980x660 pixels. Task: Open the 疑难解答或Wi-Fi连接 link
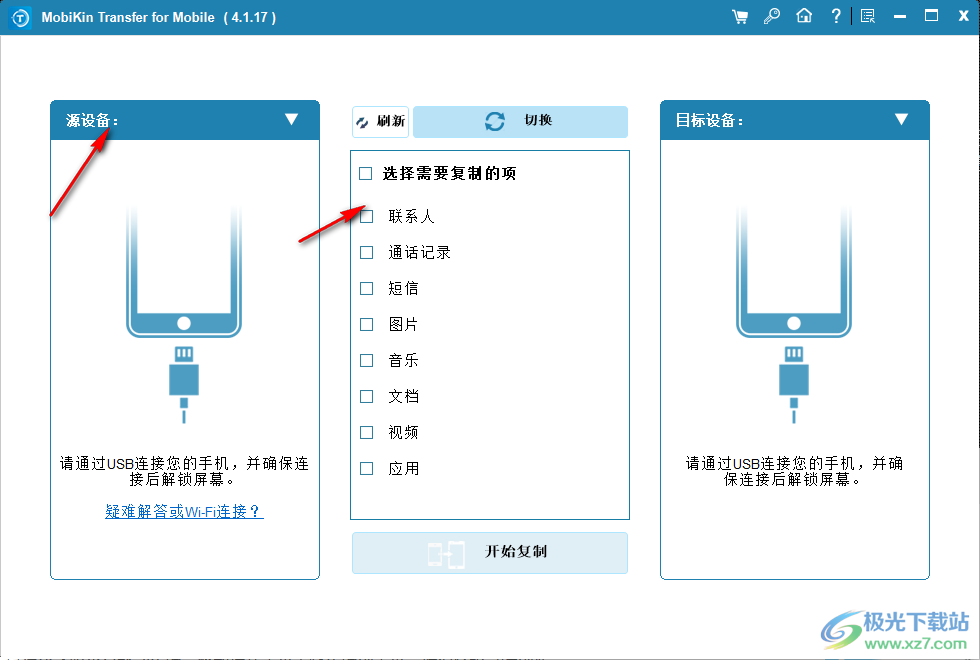(184, 511)
